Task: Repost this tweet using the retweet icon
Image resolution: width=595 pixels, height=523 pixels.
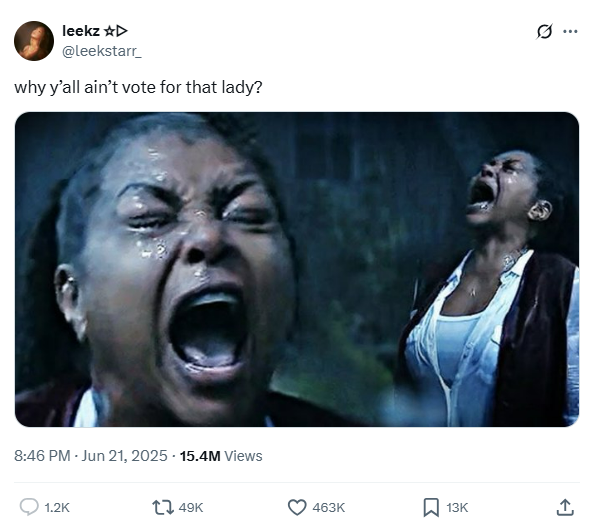Action: [x=162, y=507]
